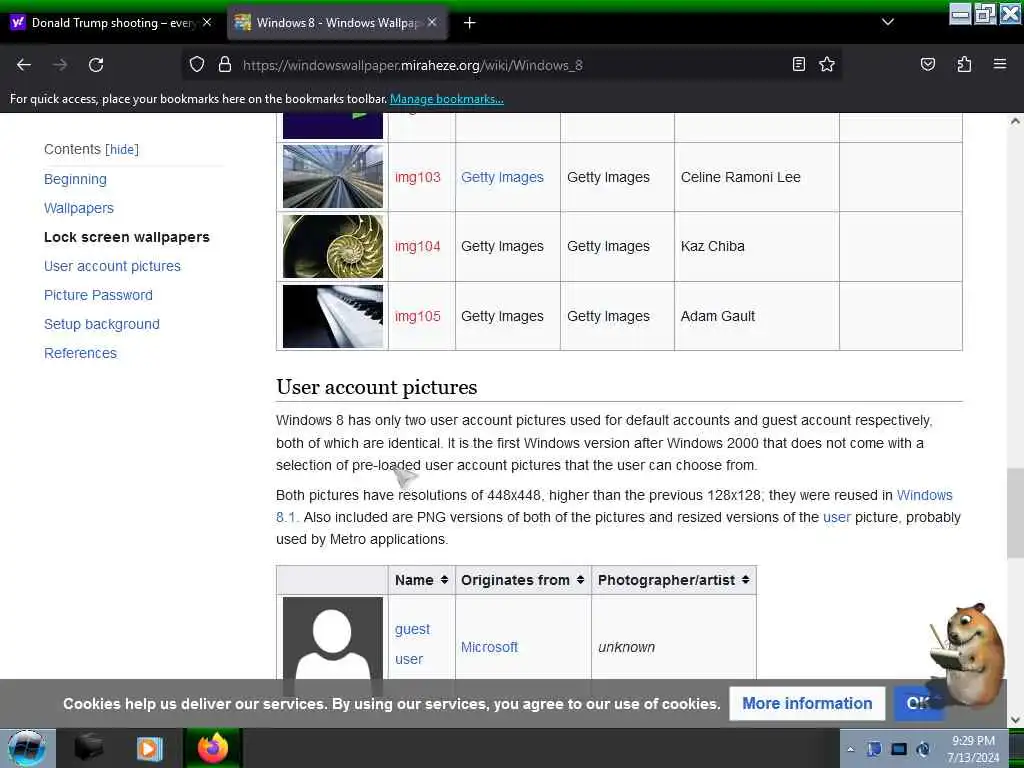Viewport: 1024px width, 768px height.
Task: Click the page scrollbar down arrow
Action: click(x=1015, y=720)
